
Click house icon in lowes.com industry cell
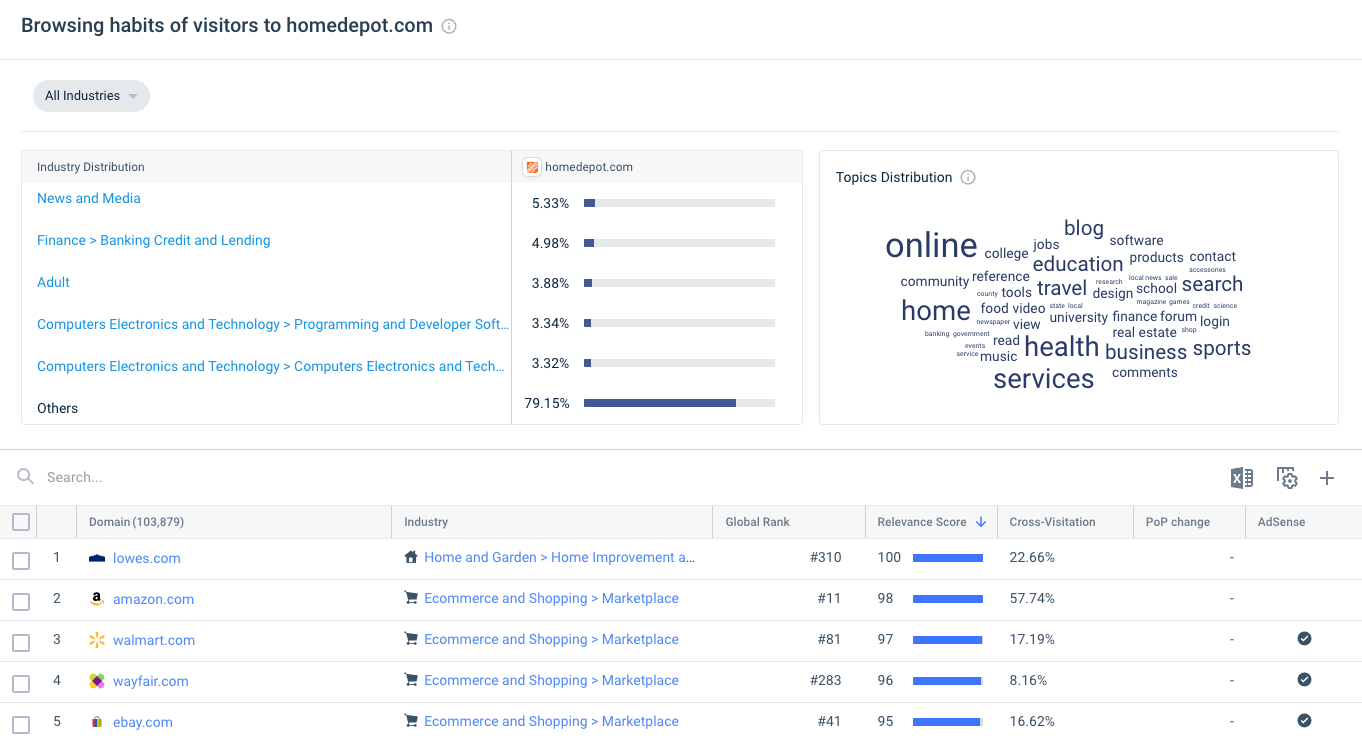tap(411, 557)
